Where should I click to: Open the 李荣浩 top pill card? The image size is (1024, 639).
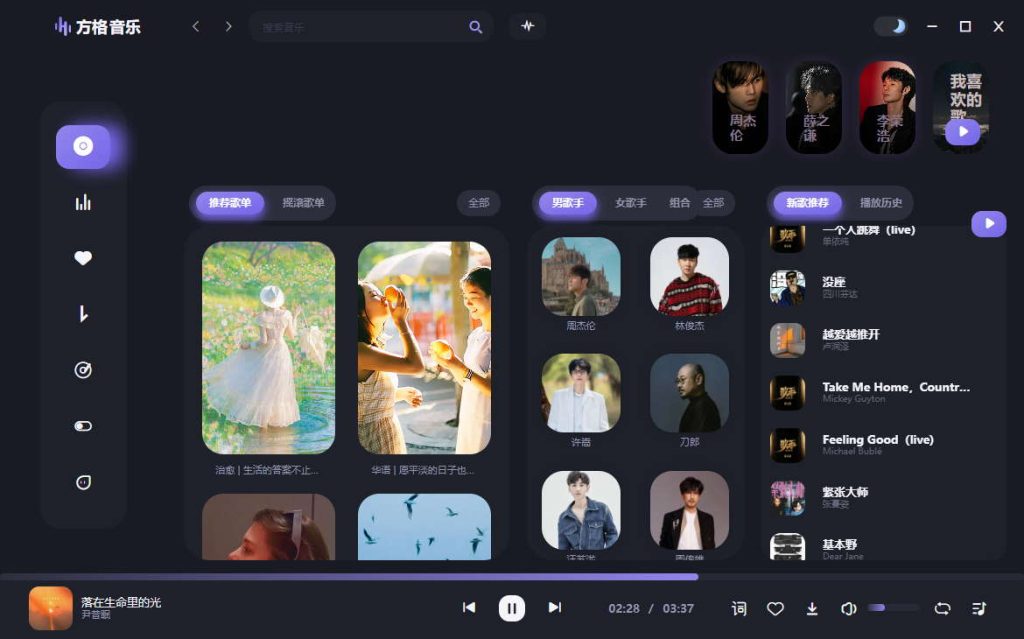pos(887,107)
